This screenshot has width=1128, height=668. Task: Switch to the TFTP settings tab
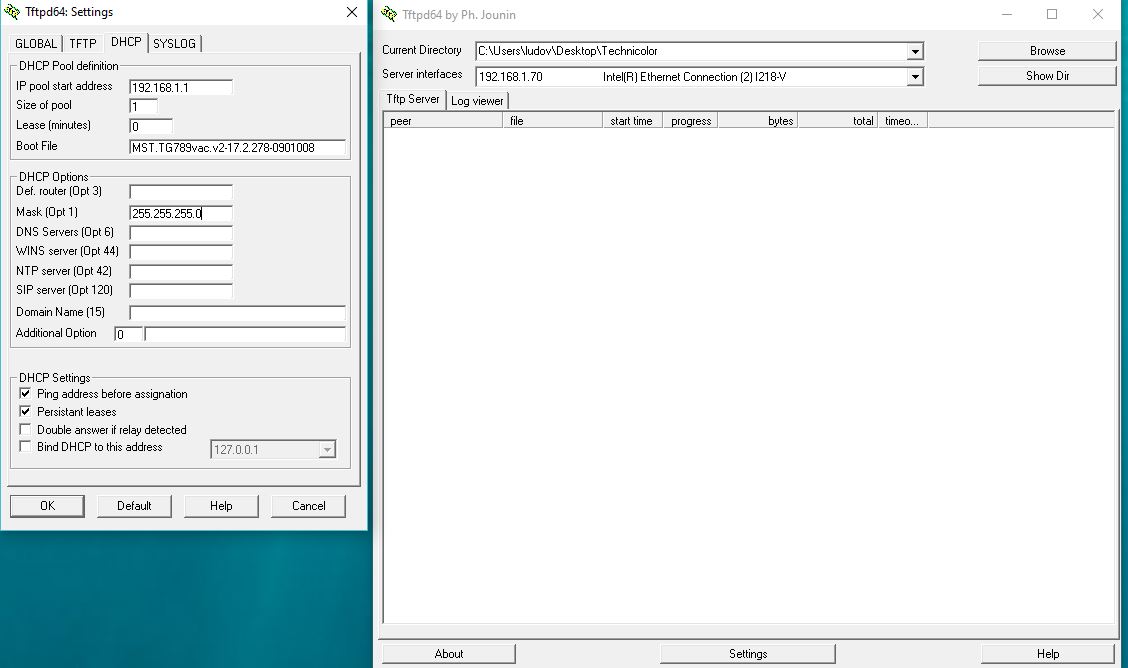(83, 43)
